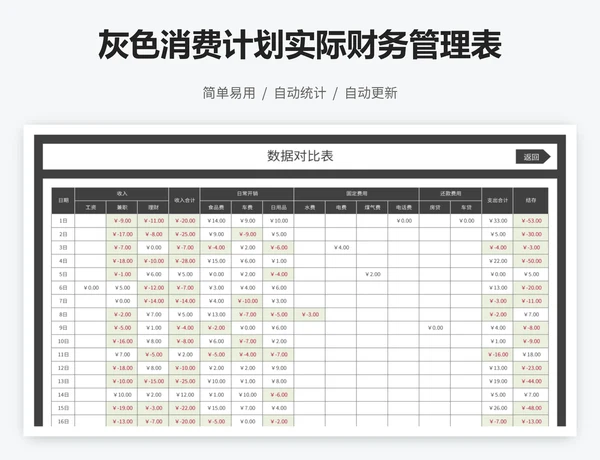
Task: Click the ¥-12.00 理财 cell in 6日 row
Action: pyautogui.click(x=153, y=288)
